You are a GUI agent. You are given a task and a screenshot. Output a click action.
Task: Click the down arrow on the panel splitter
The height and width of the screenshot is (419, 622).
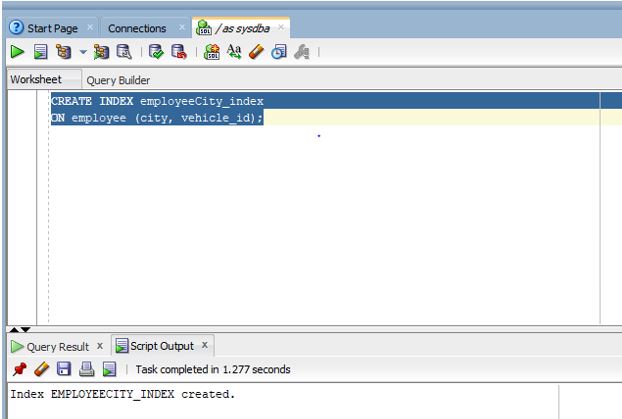[25, 329]
